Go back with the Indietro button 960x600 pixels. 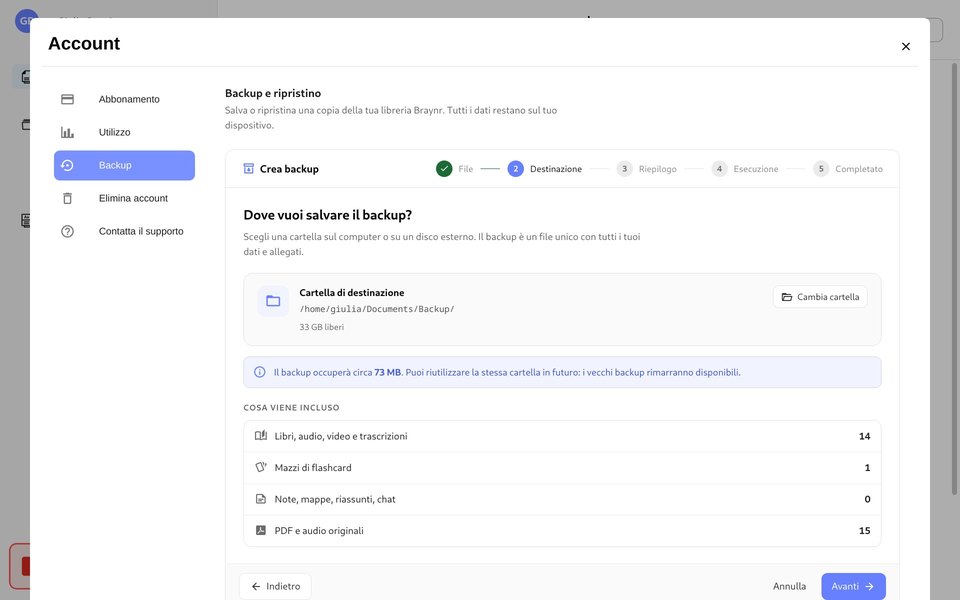[276, 586]
